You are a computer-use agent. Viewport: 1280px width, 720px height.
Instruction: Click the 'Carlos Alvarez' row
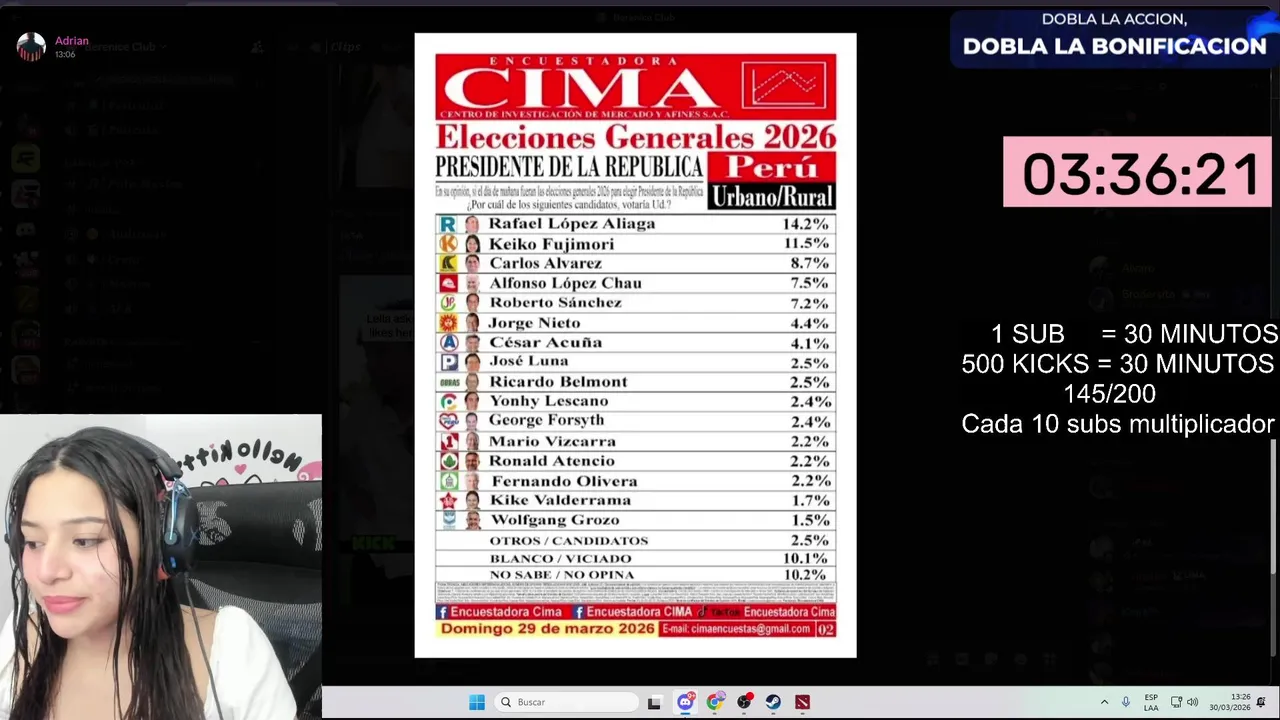click(635, 263)
